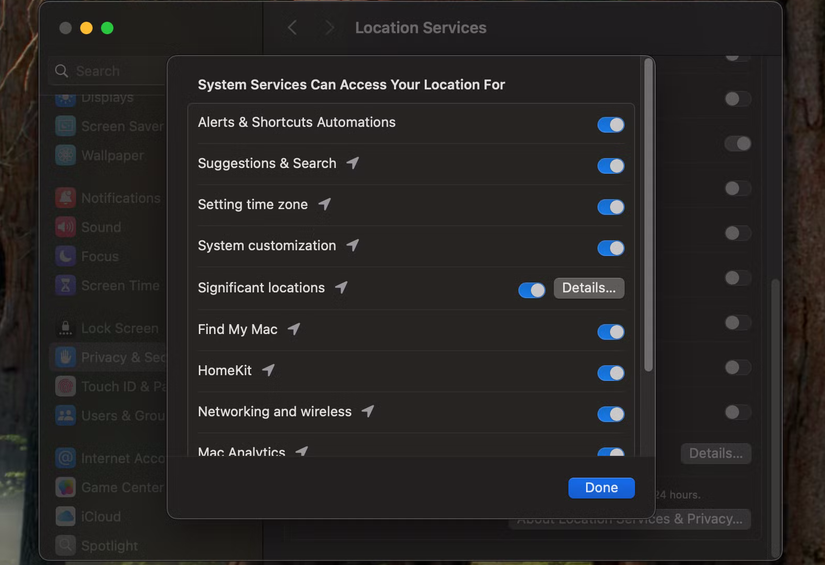Click the Spotlight sidebar icon
The image size is (825, 565).
click(x=65, y=546)
